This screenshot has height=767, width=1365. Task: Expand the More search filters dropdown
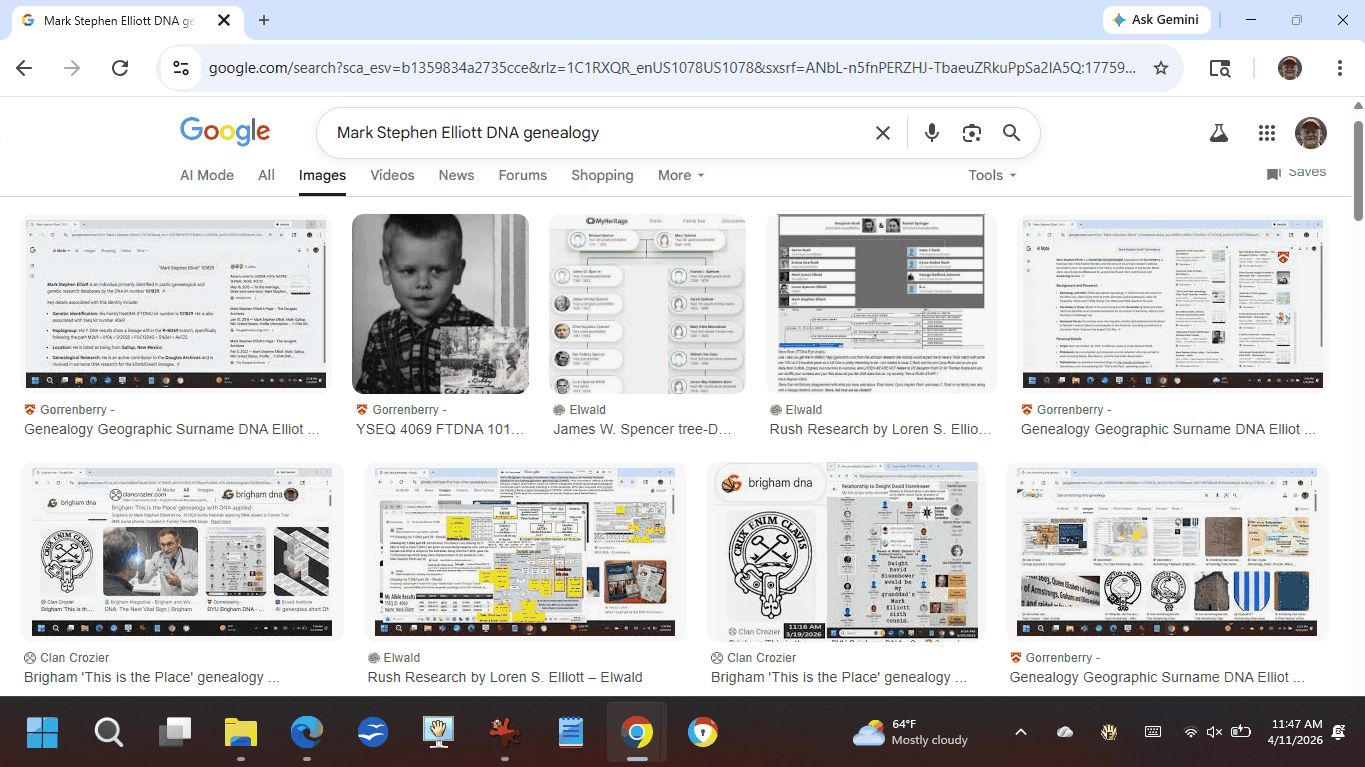(680, 175)
